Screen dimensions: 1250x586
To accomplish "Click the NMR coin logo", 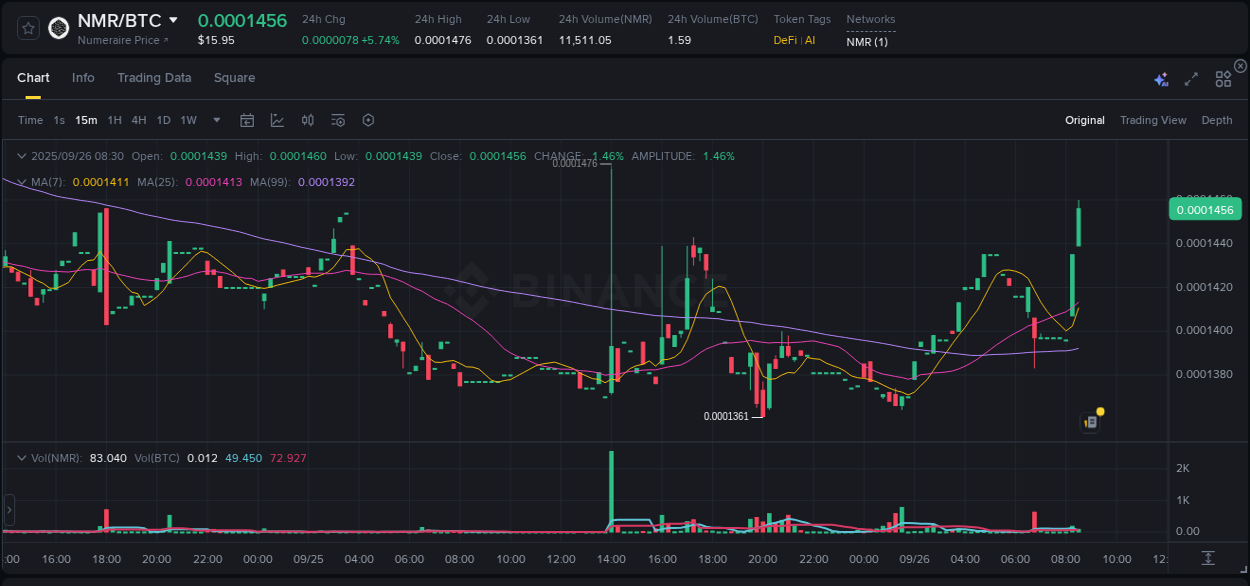I will pyautogui.click(x=58, y=28).
